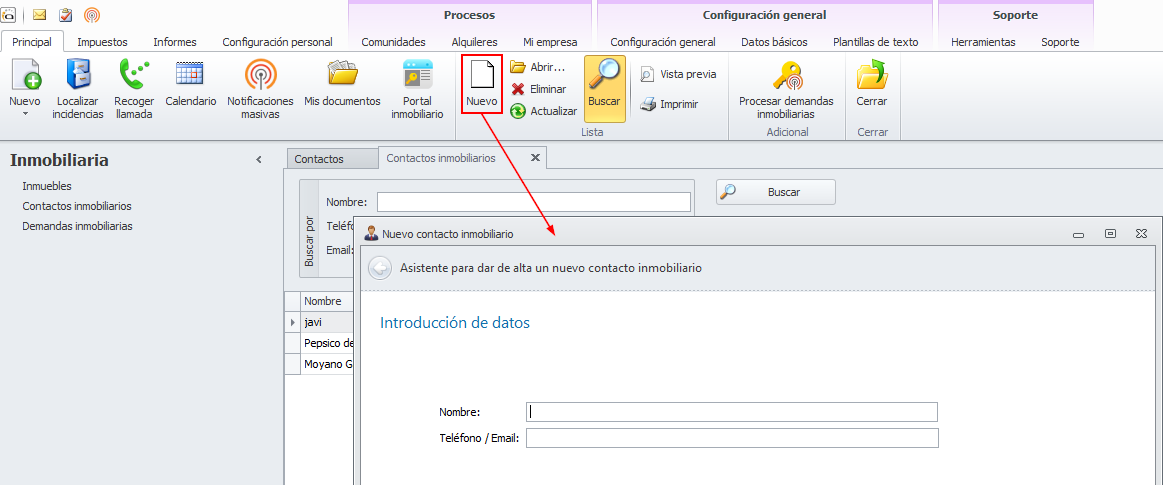The width and height of the screenshot is (1163, 485).
Task: Open the Soporte ribbon tab
Action: click(x=1060, y=42)
